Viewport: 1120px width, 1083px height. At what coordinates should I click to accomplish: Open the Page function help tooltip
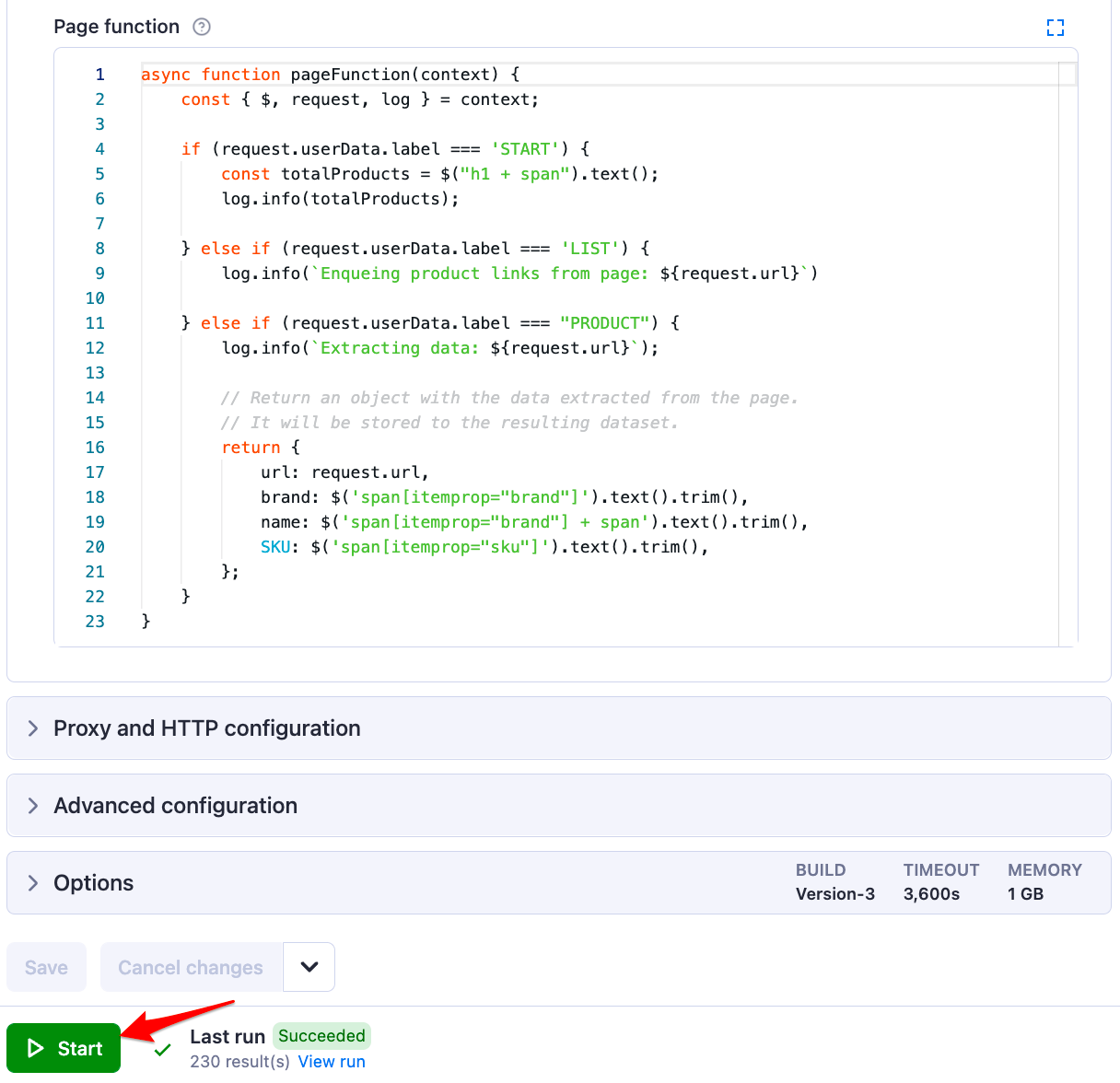[201, 27]
